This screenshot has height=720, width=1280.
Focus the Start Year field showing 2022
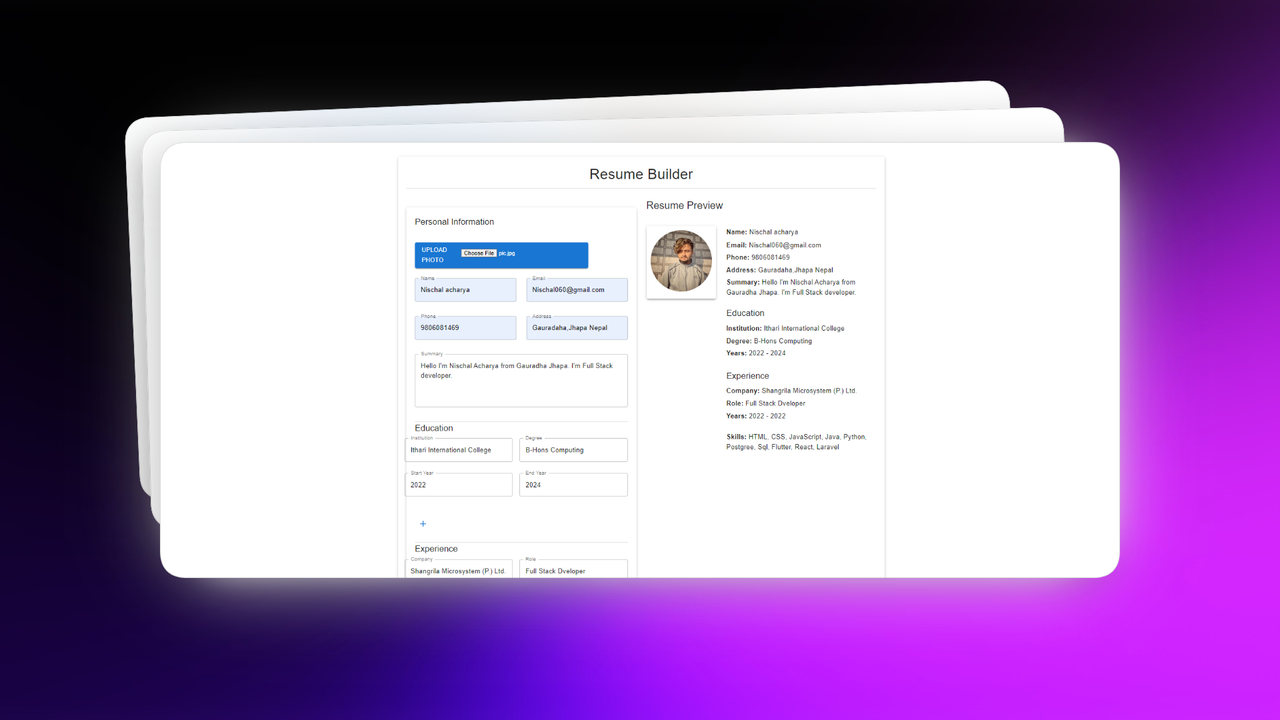458,484
